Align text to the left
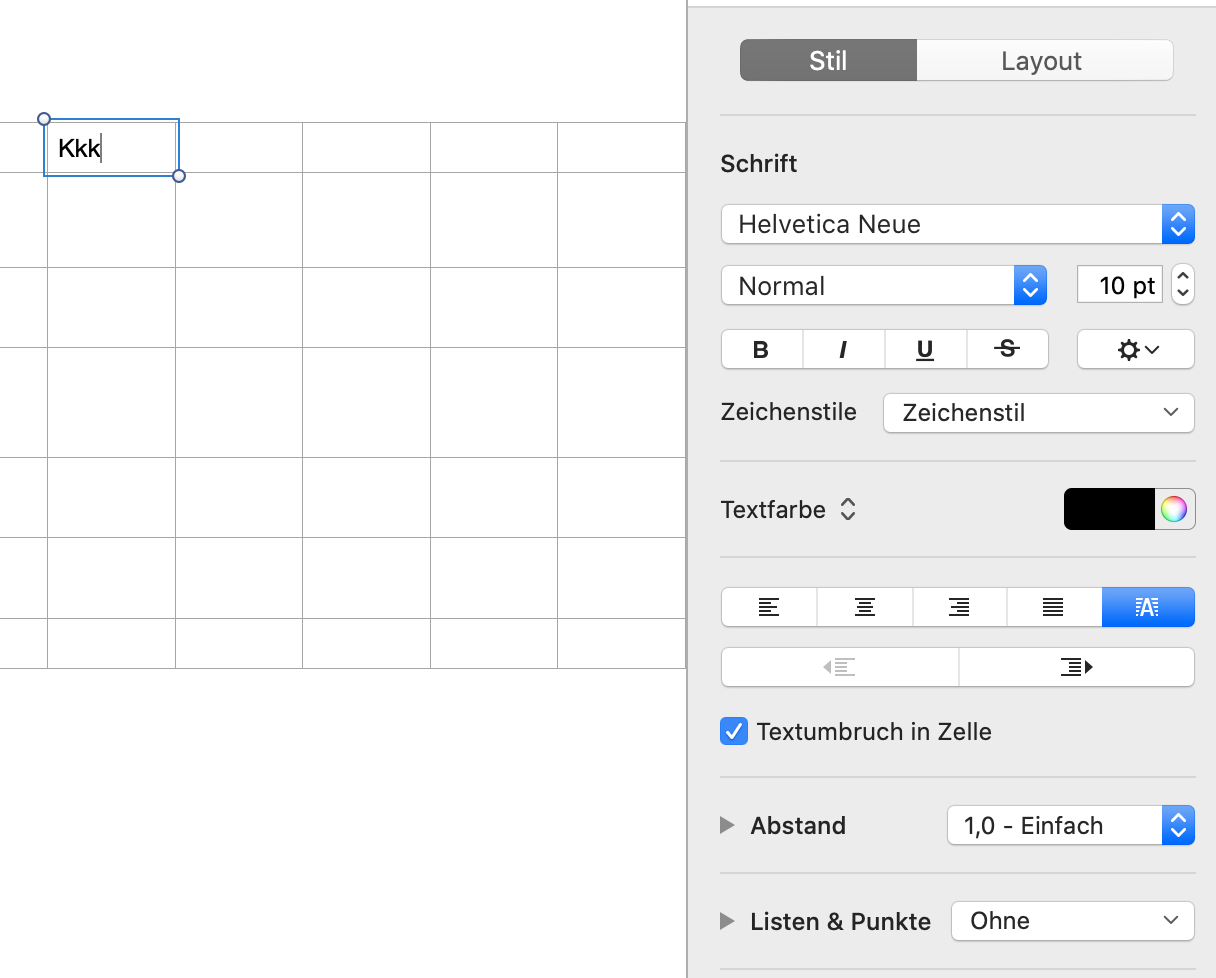 pos(769,607)
